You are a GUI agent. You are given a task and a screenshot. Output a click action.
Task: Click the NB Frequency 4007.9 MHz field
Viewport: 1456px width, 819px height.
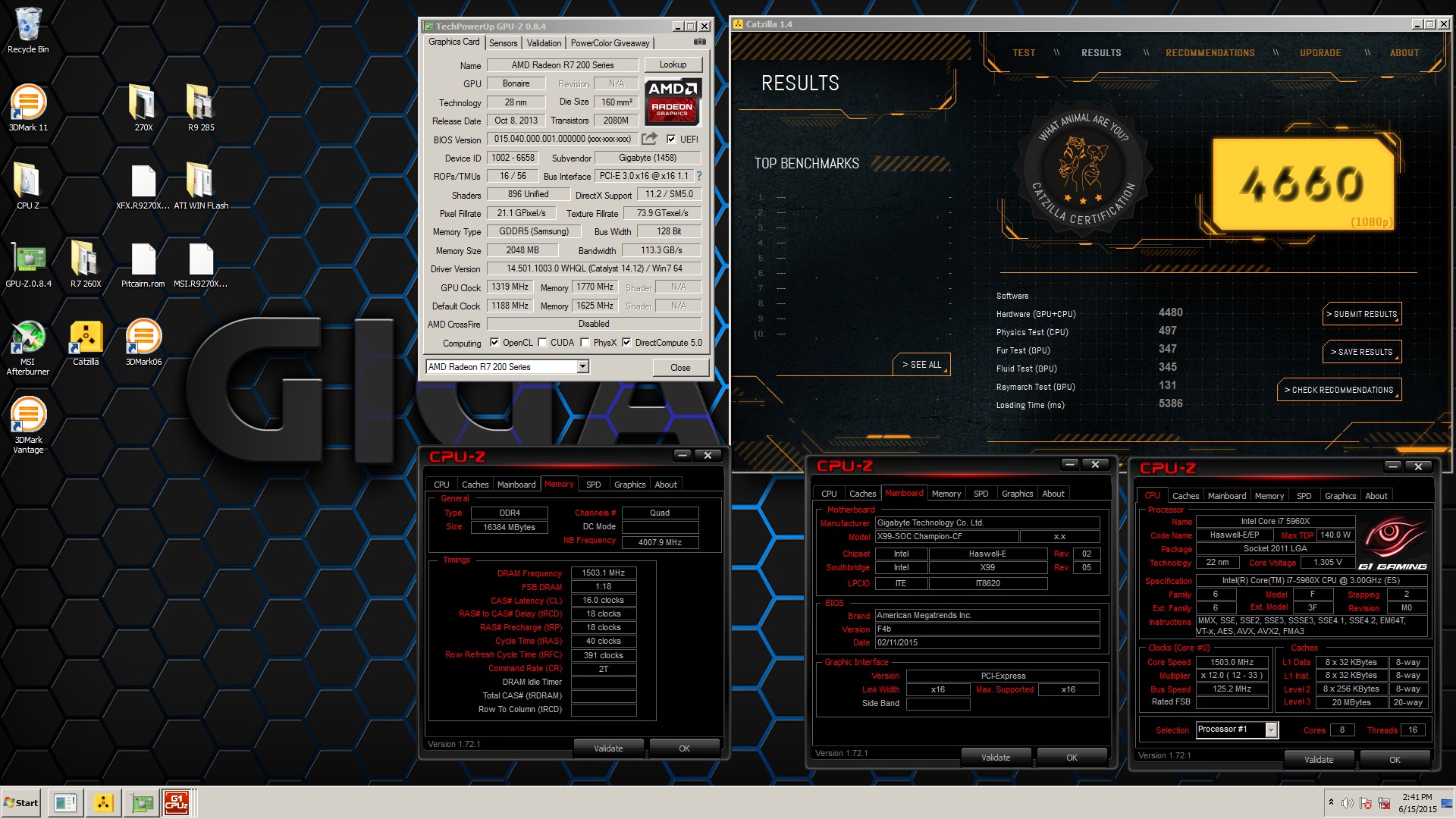660,542
